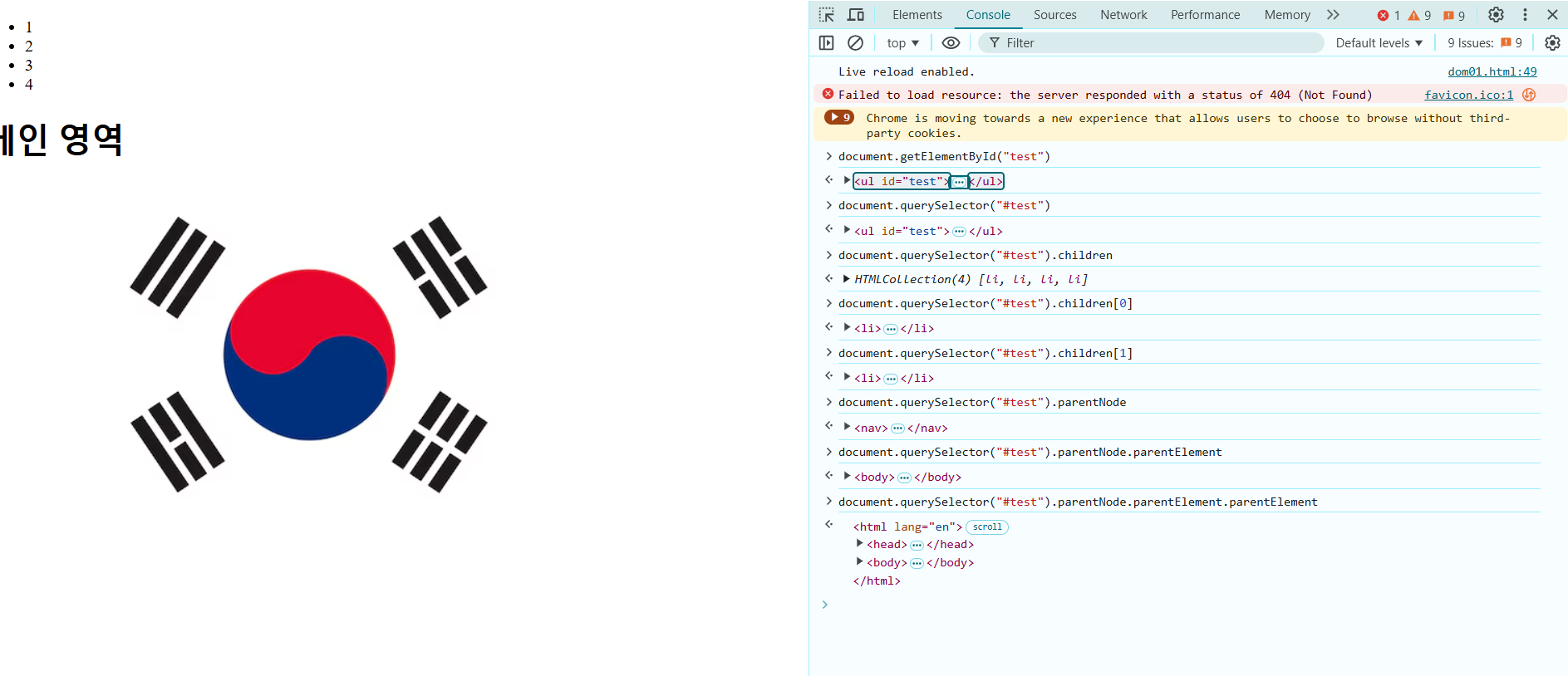Open the favicon.ico:1 source link

point(1468,96)
